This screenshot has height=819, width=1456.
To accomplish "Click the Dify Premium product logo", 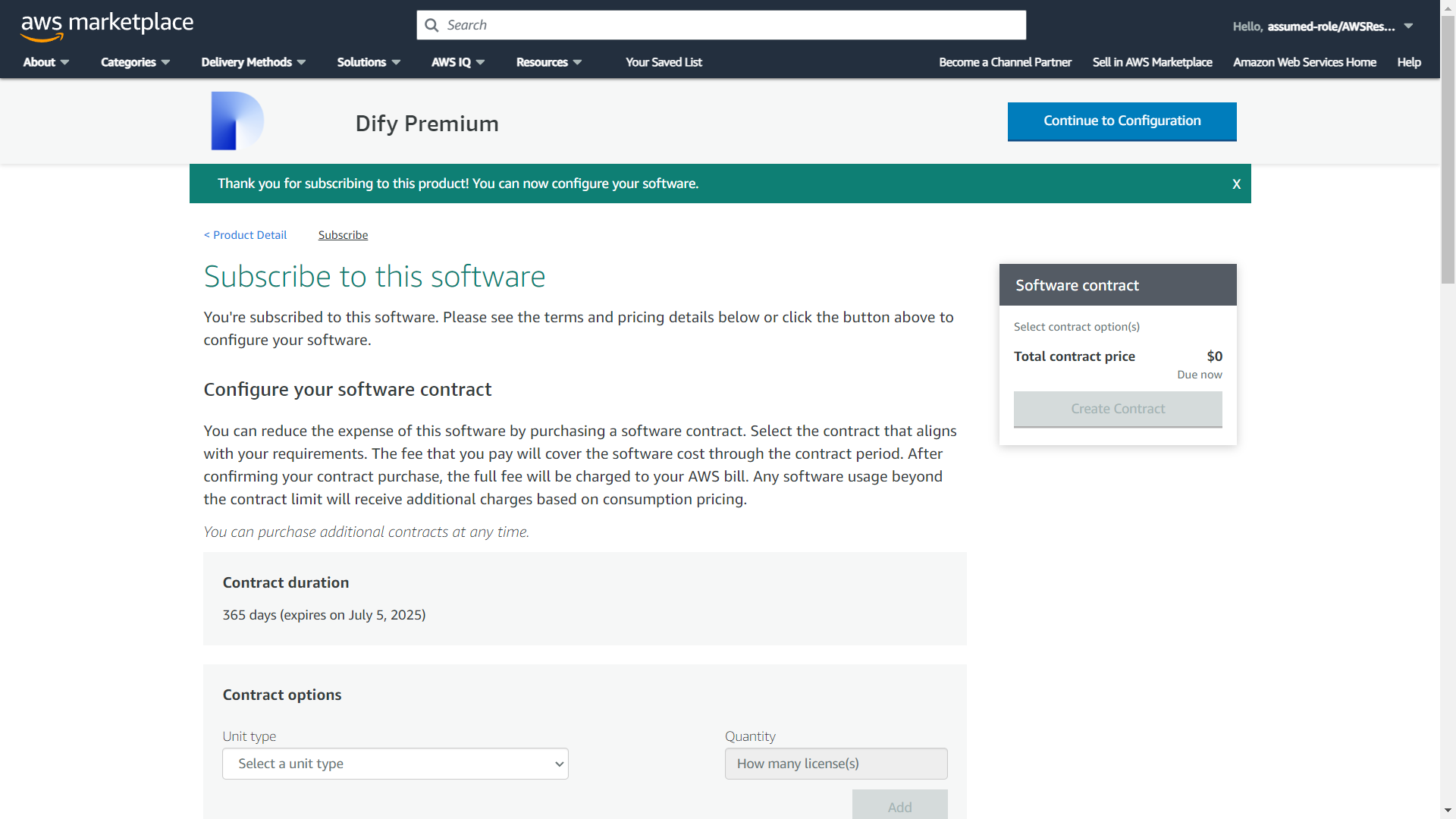I will (x=237, y=121).
